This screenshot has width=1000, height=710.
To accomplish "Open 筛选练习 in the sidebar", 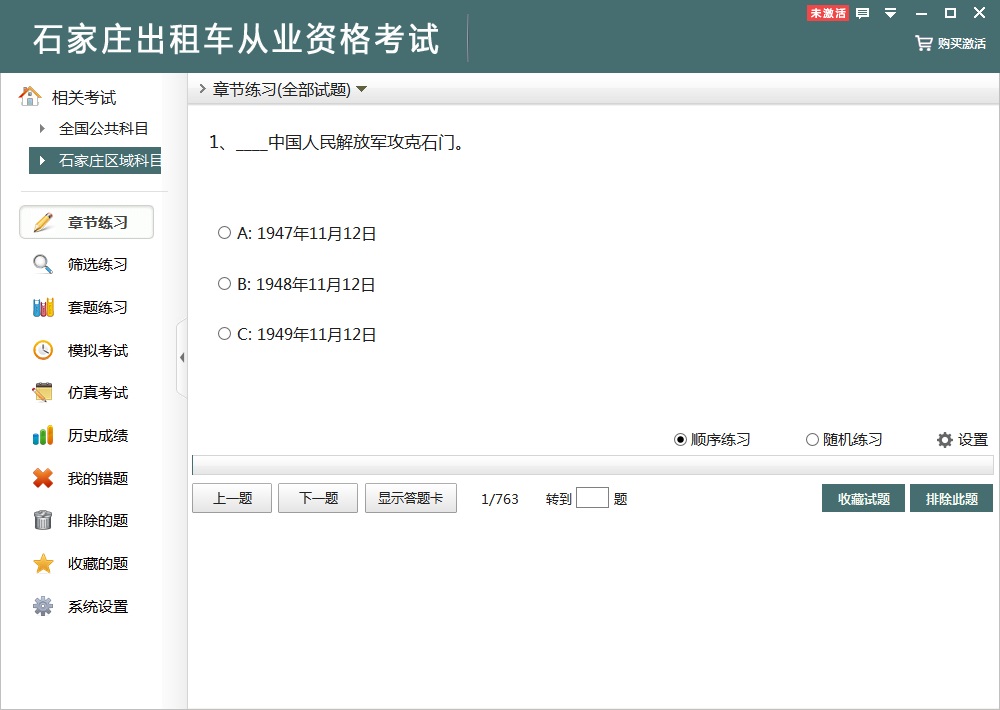I will 87,264.
